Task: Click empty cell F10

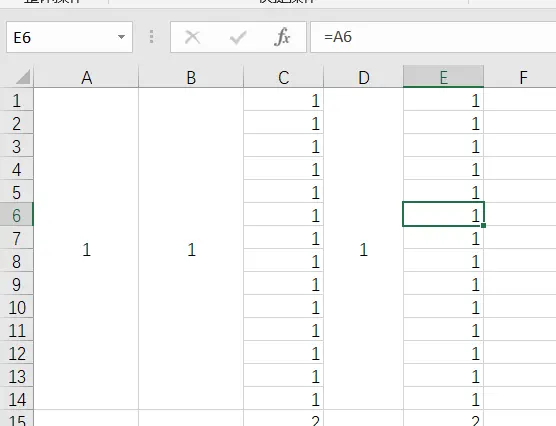Action: (x=520, y=306)
